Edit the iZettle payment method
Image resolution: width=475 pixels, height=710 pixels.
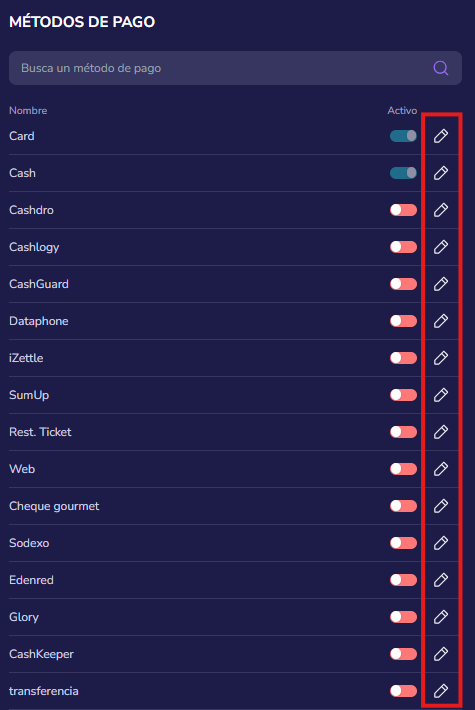[x=441, y=358]
